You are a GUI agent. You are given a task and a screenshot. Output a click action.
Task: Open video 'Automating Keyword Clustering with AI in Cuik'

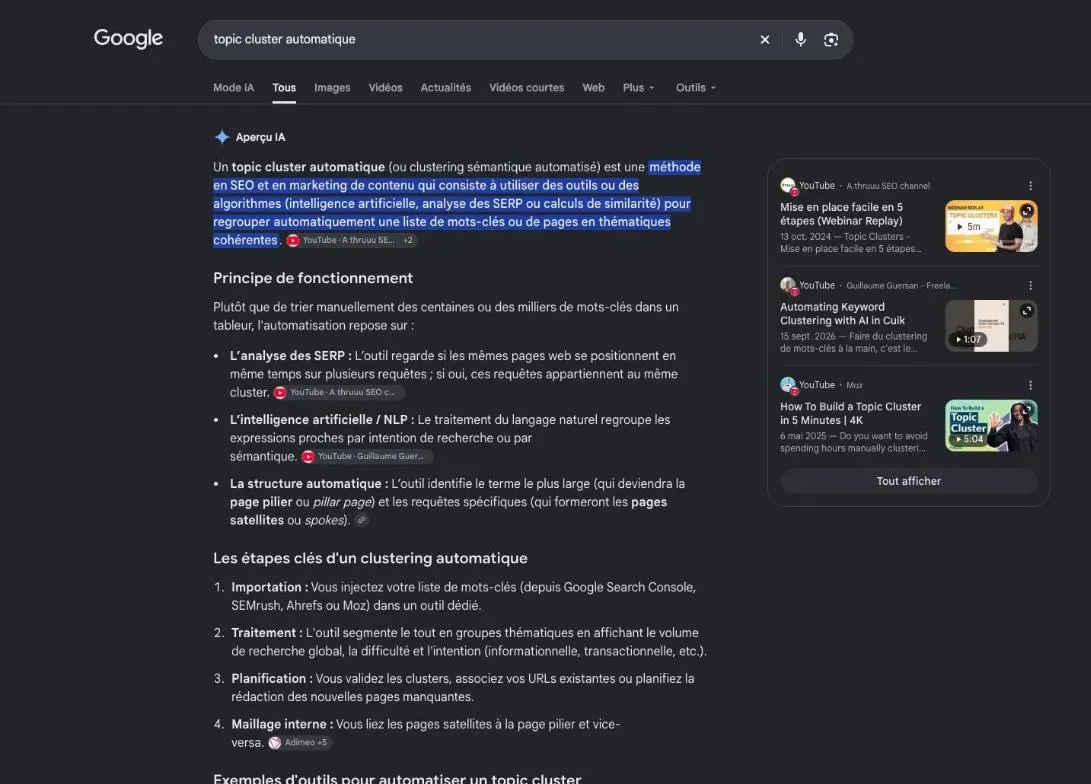coord(842,314)
